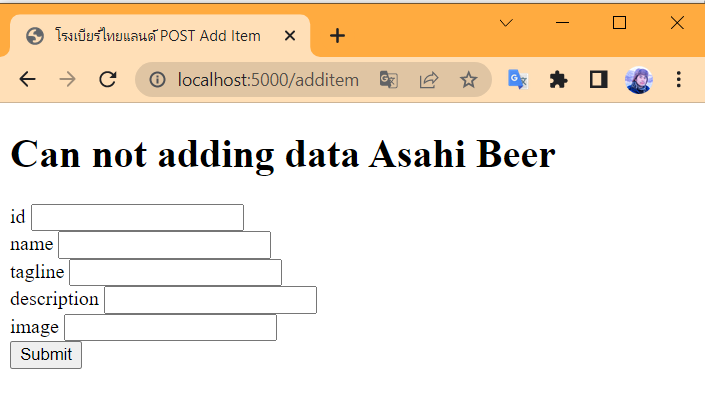The width and height of the screenshot is (705, 400).
Task: Open Chrome's three-dot menu
Action: click(x=679, y=80)
